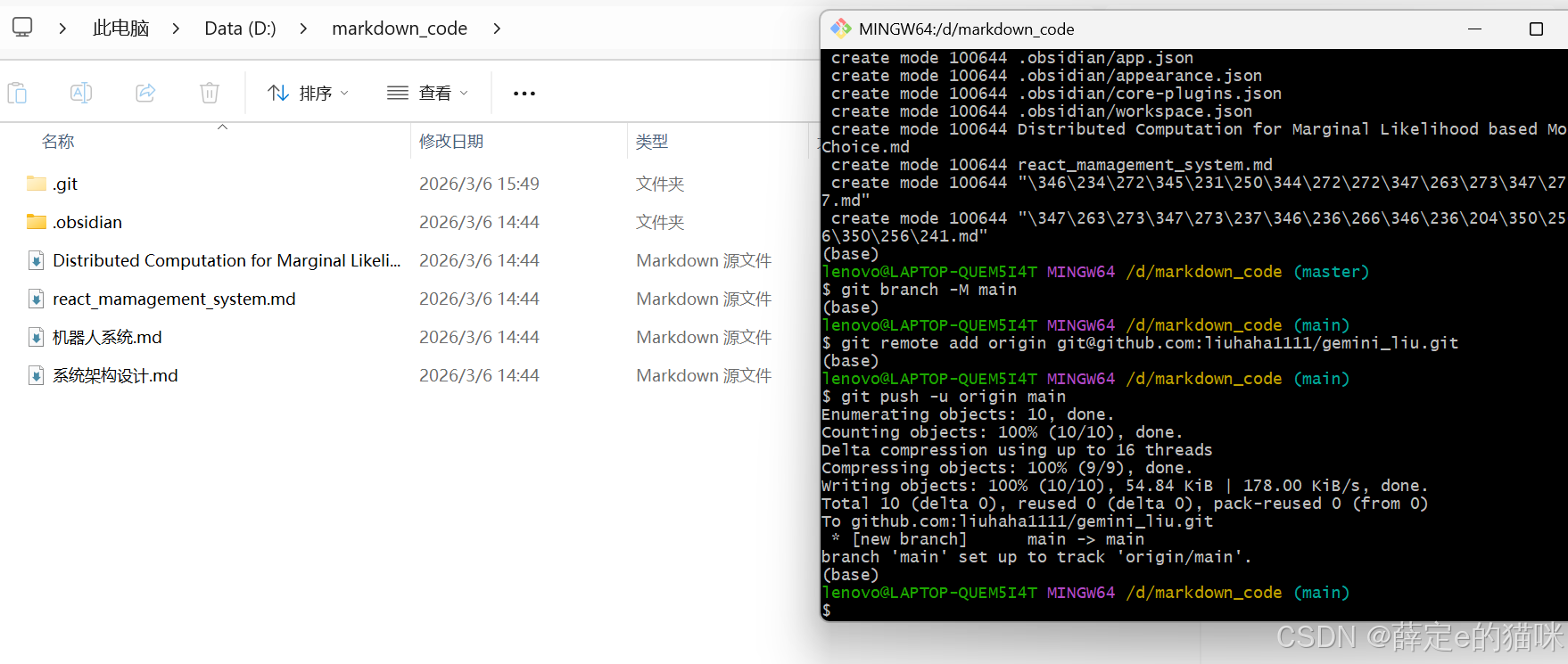Click the Paste clipboard icon in Explorer toolbar
Image resolution: width=1568 pixels, height=664 pixels.
pos(17,93)
